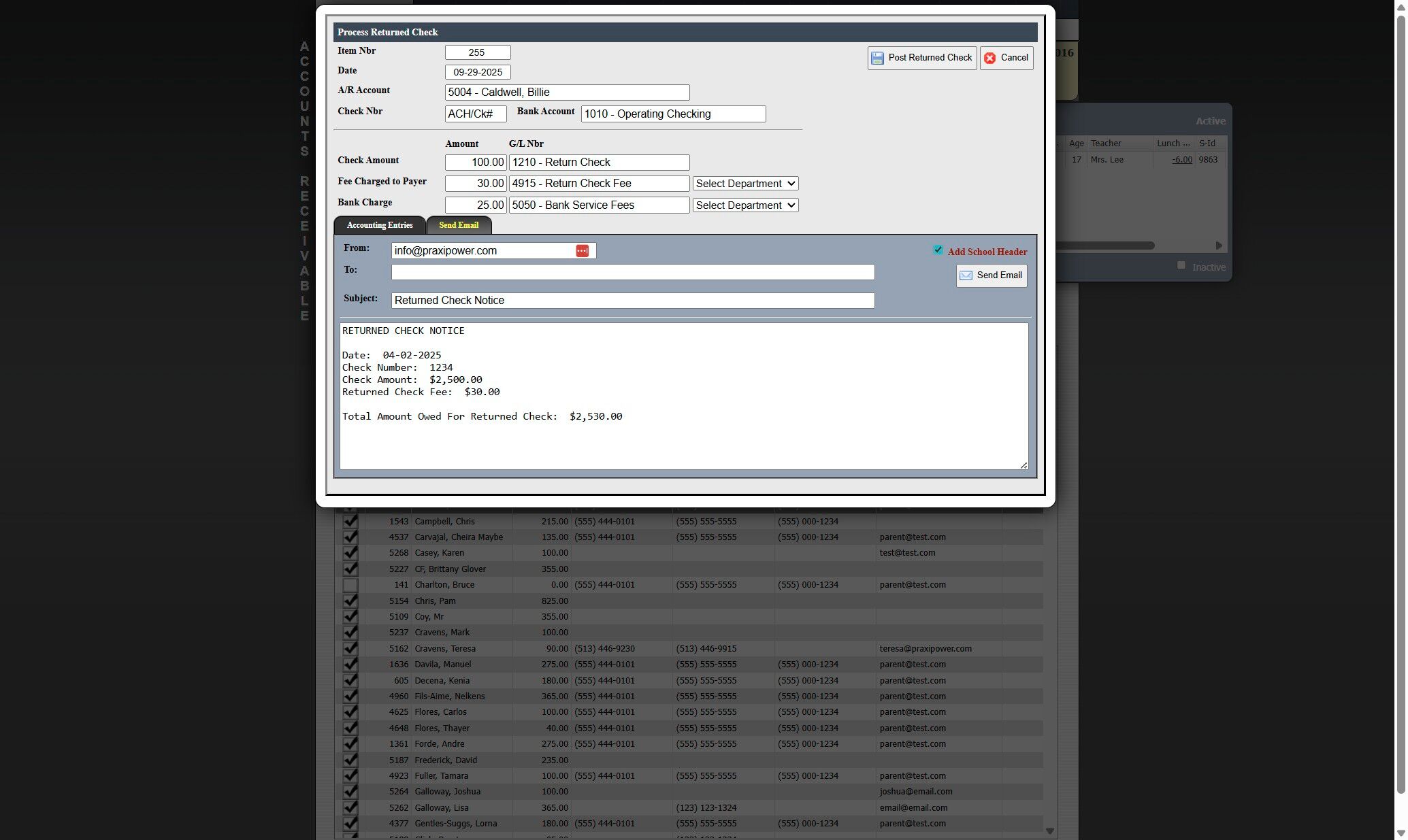Select the Send Email tab
Screen dimensions: 1408x840
(x=458, y=225)
